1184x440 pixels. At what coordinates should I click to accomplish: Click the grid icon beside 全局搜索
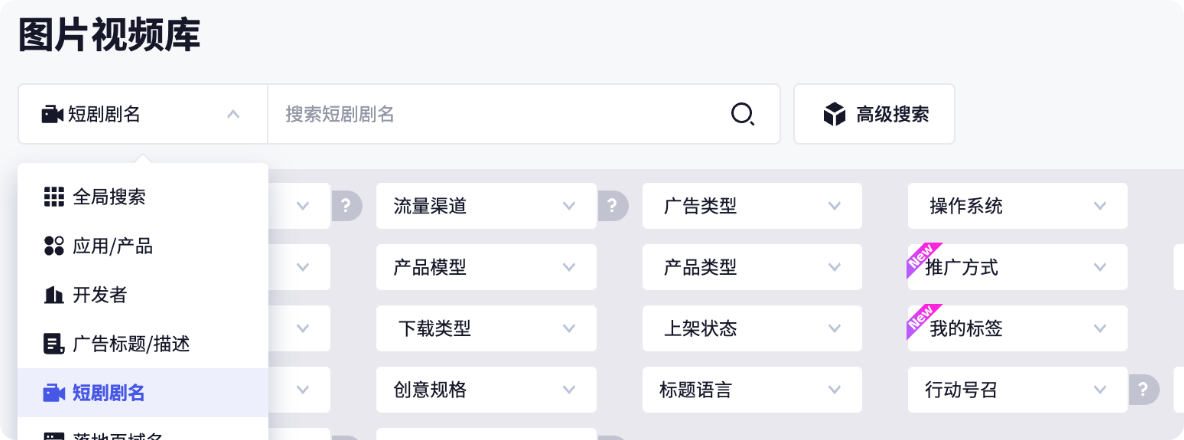click(x=54, y=197)
